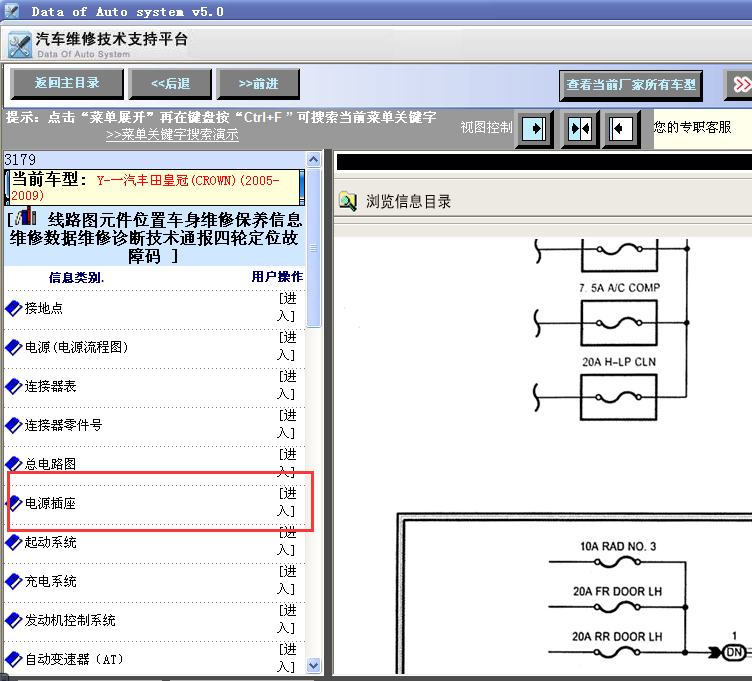This screenshot has height=681, width=752.
Task: Click the blue book icon for 充电系统
Action: (x=13, y=581)
